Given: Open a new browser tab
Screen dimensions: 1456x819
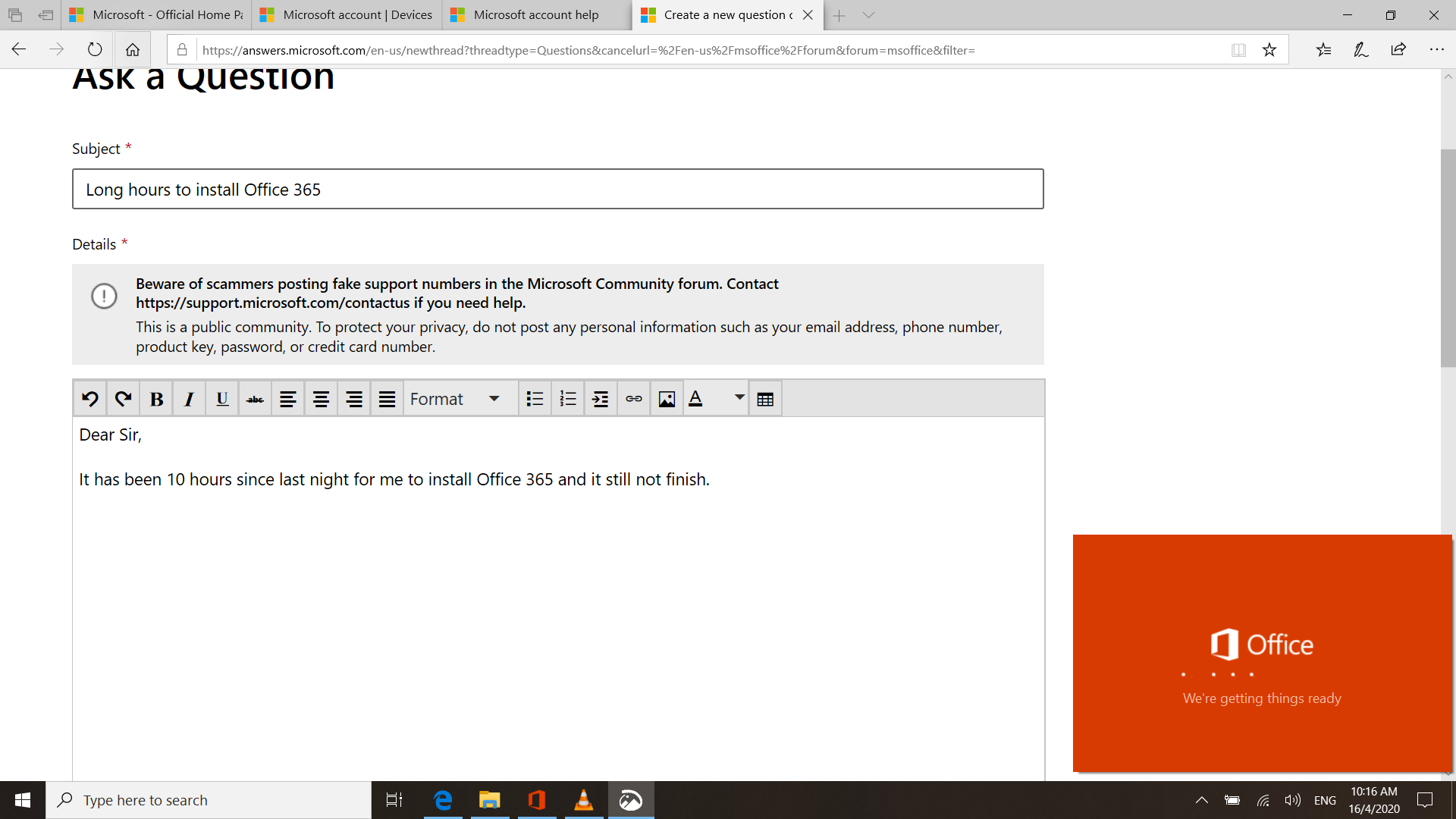Looking at the screenshot, I should pyautogui.click(x=839, y=15).
